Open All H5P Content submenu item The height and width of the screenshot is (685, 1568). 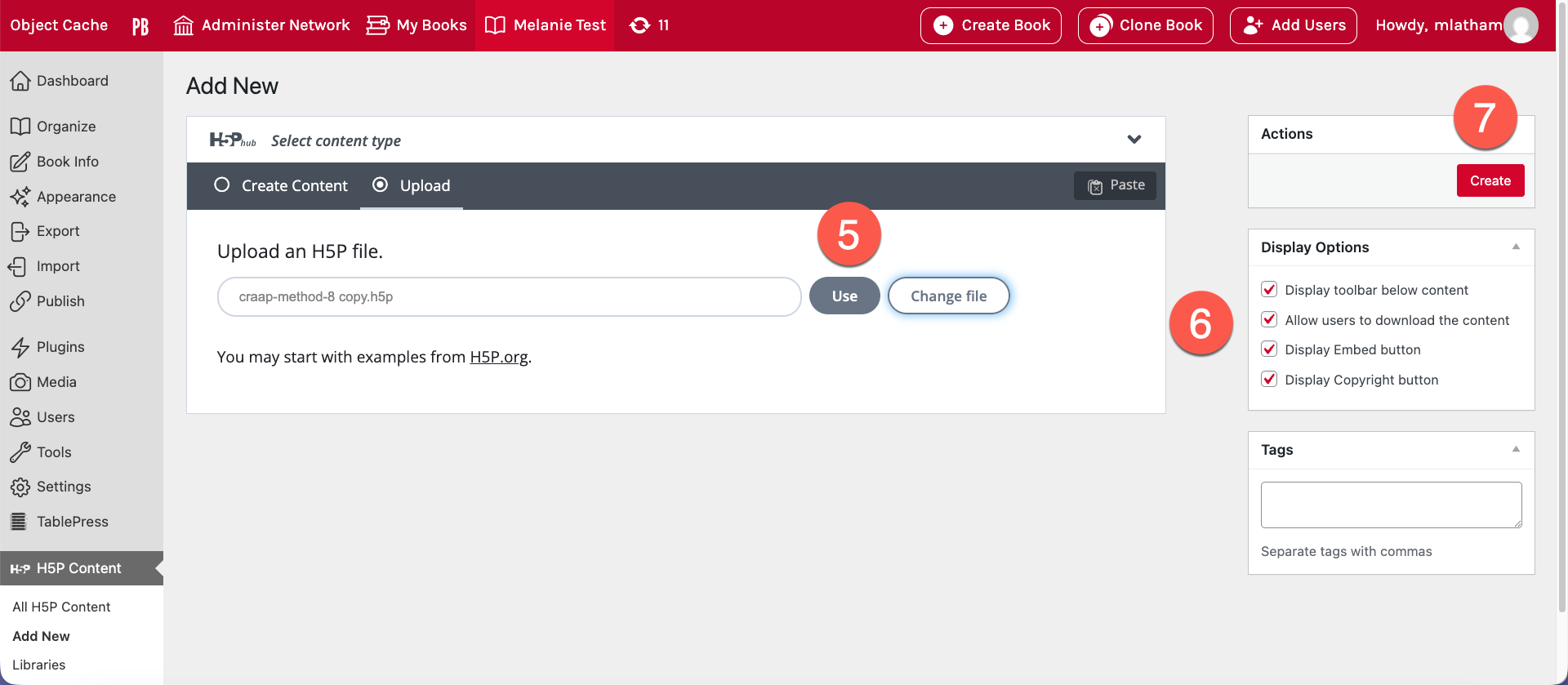click(x=61, y=607)
